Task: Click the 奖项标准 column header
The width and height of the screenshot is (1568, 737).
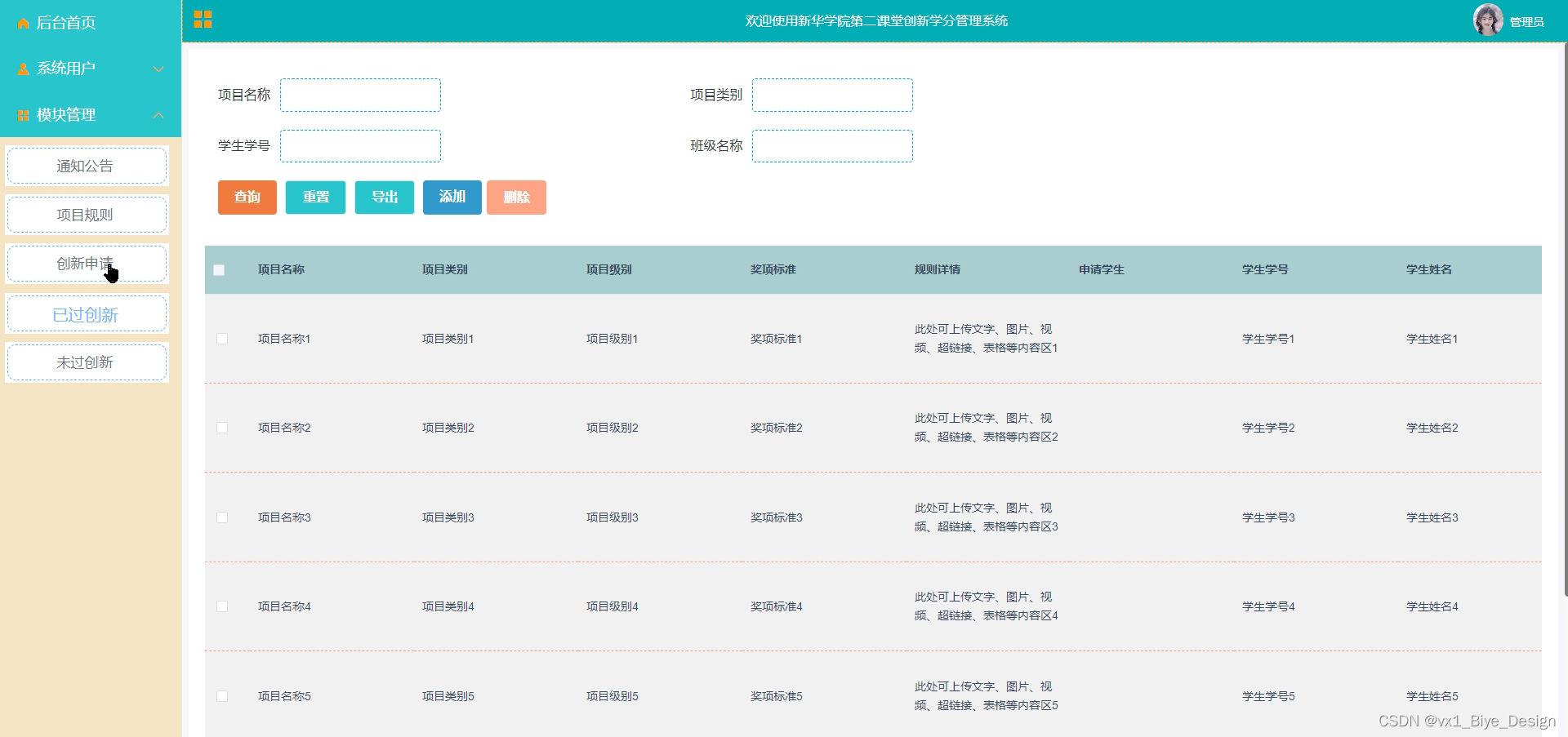Action: click(773, 269)
